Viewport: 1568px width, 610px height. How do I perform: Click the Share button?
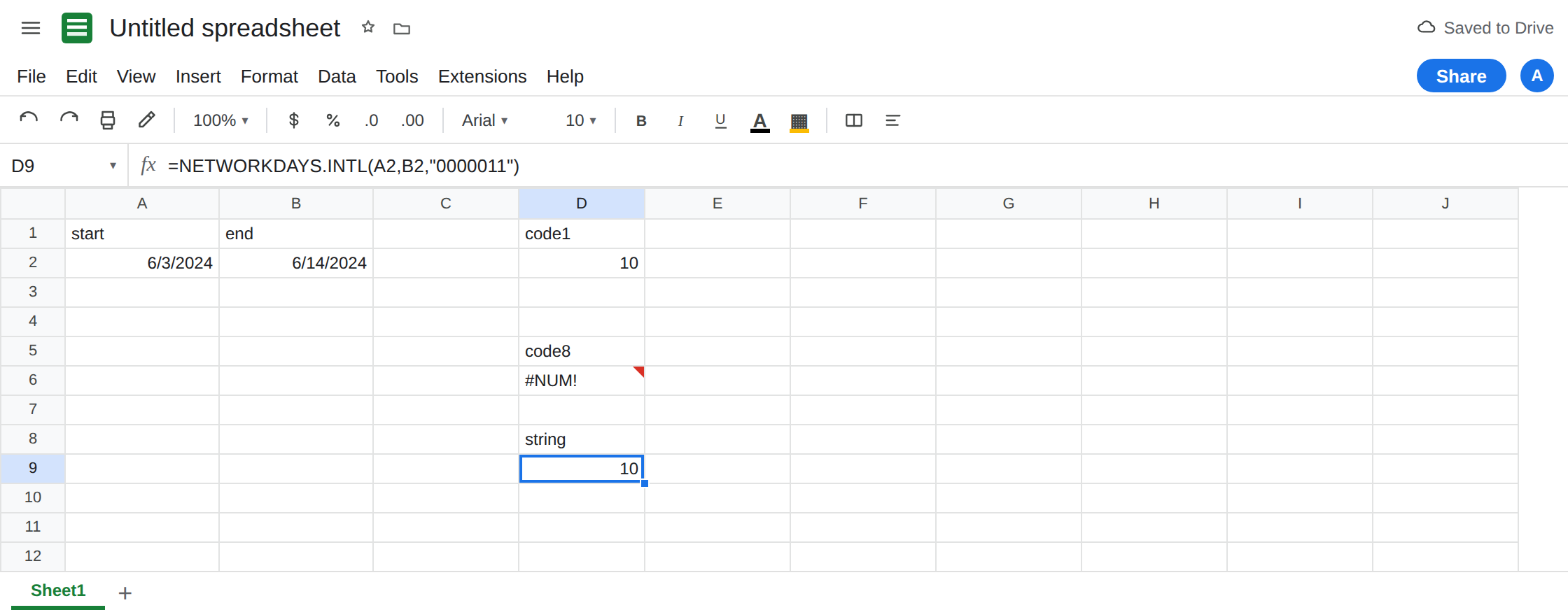[1462, 76]
